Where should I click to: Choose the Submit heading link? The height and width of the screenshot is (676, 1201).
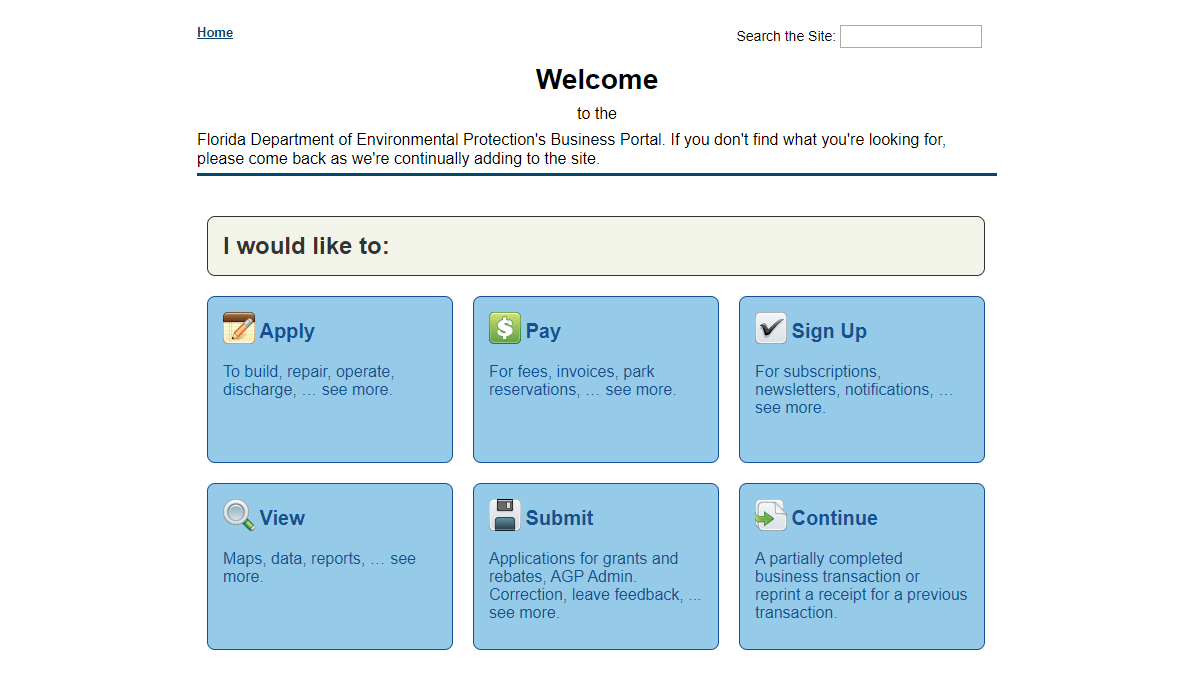click(x=559, y=518)
